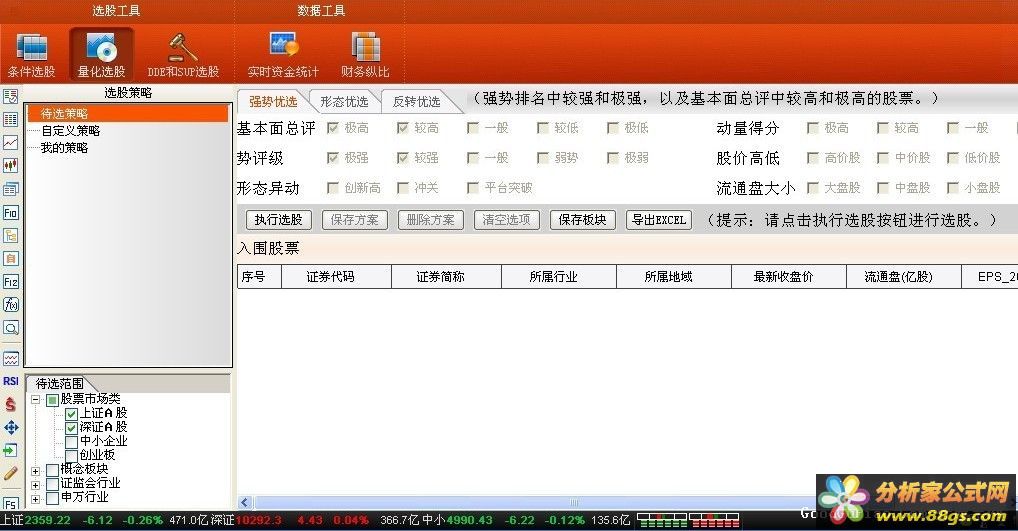This screenshot has height=531, width=1018.
Task: Click the F10 sidebar icon
Action: tap(10, 212)
